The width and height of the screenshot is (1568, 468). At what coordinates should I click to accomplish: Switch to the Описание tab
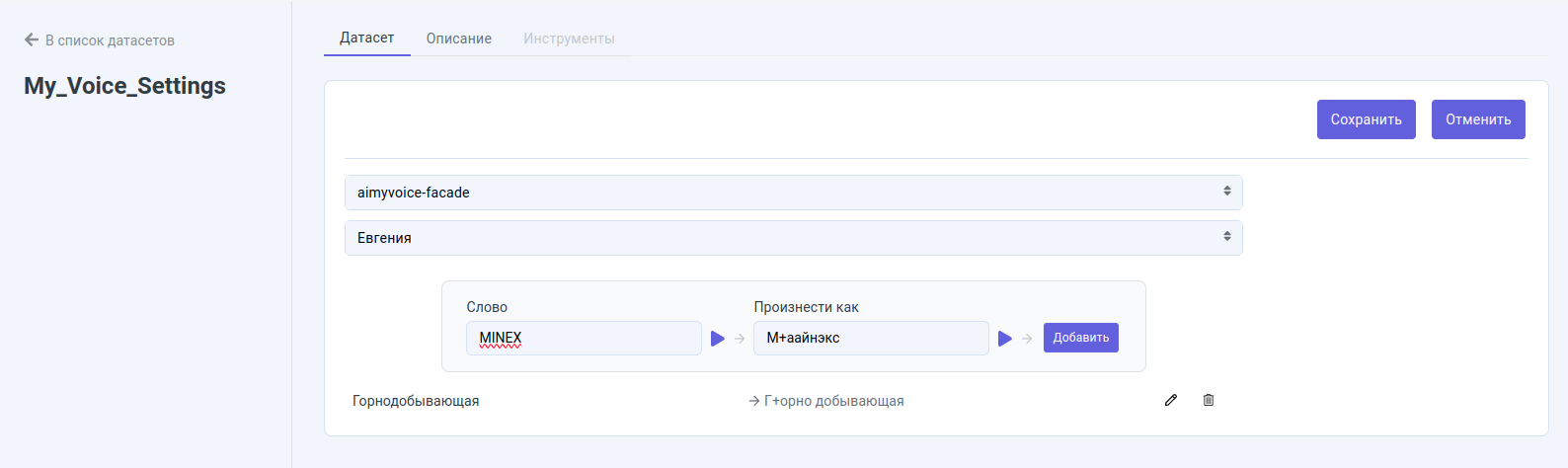click(x=459, y=39)
